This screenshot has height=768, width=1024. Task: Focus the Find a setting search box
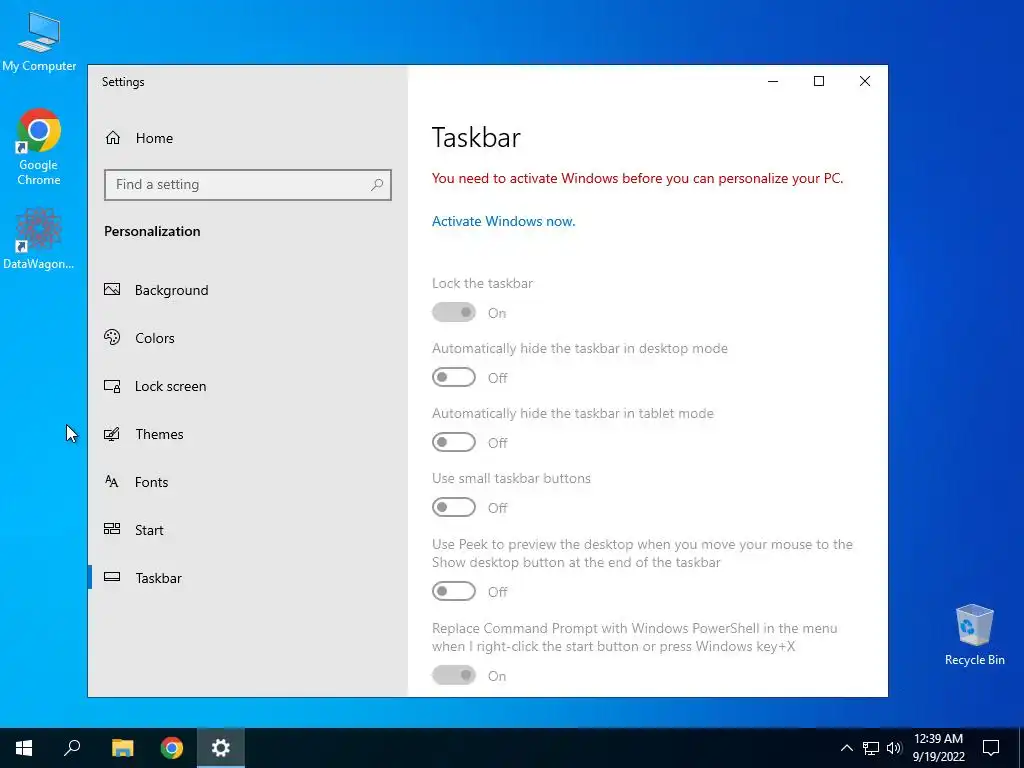point(248,185)
